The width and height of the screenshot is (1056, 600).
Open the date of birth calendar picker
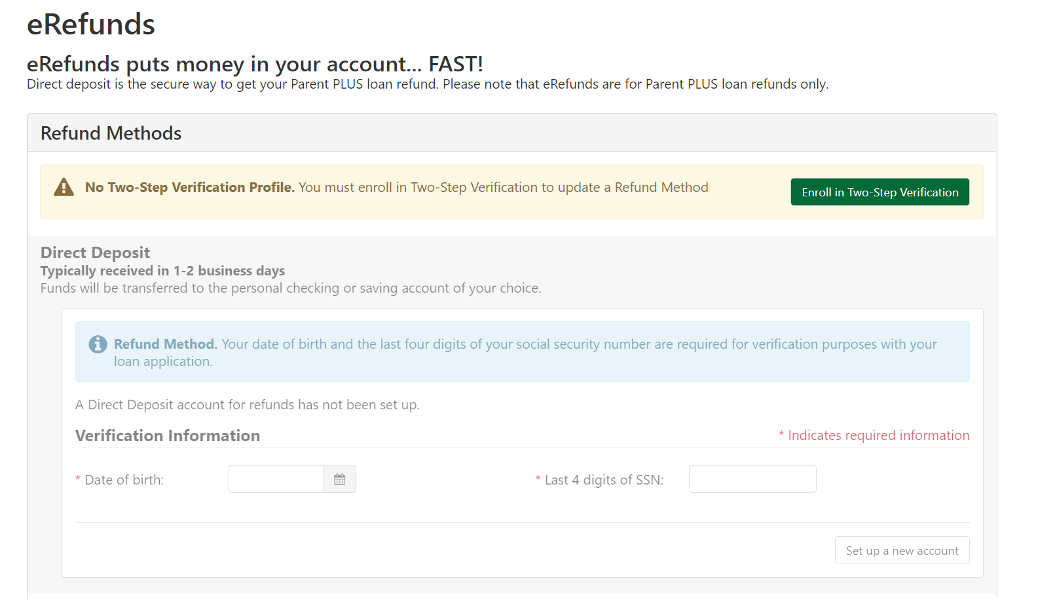tap(339, 480)
